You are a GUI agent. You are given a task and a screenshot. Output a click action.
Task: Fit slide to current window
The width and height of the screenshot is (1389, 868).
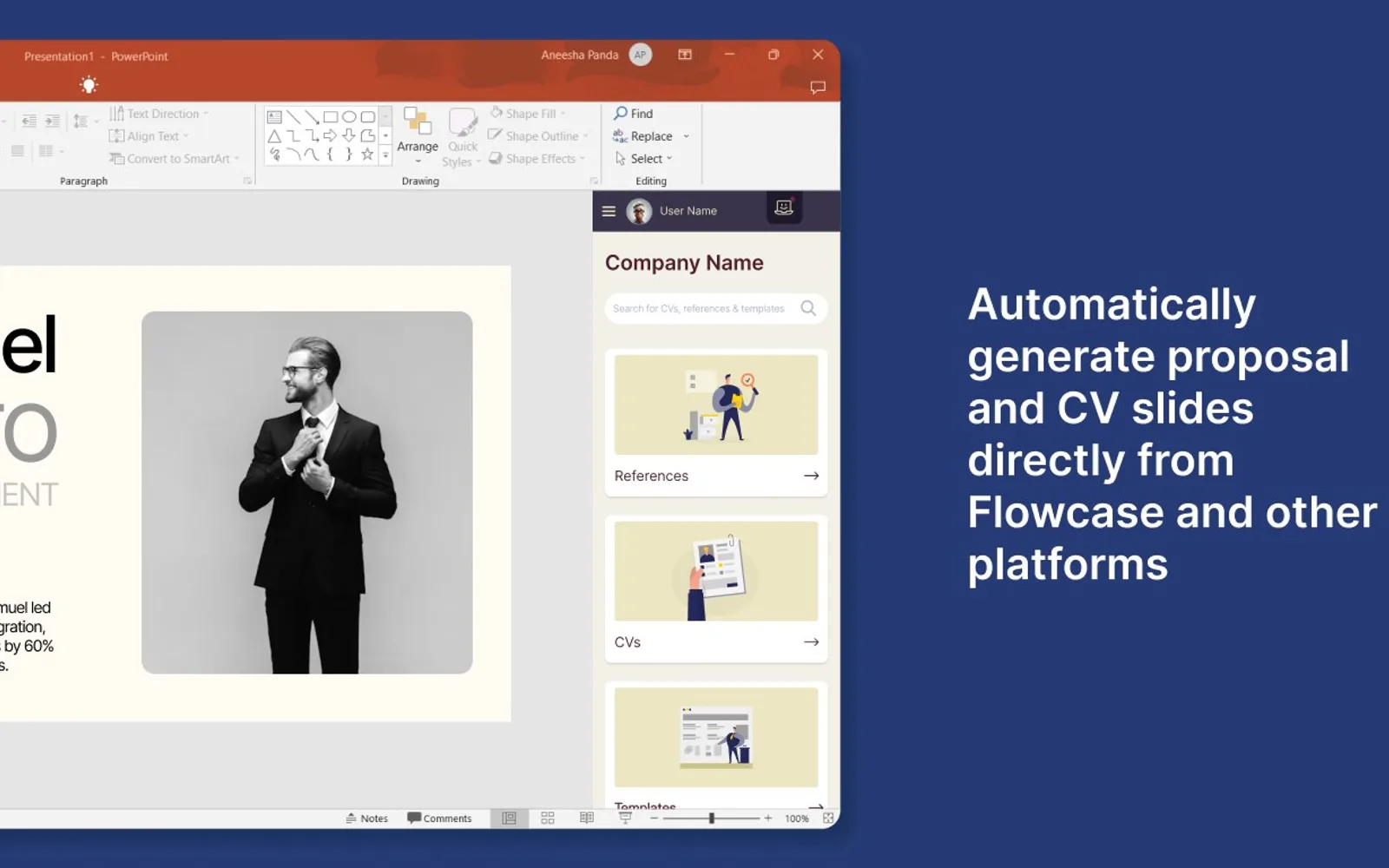coord(828,819)
